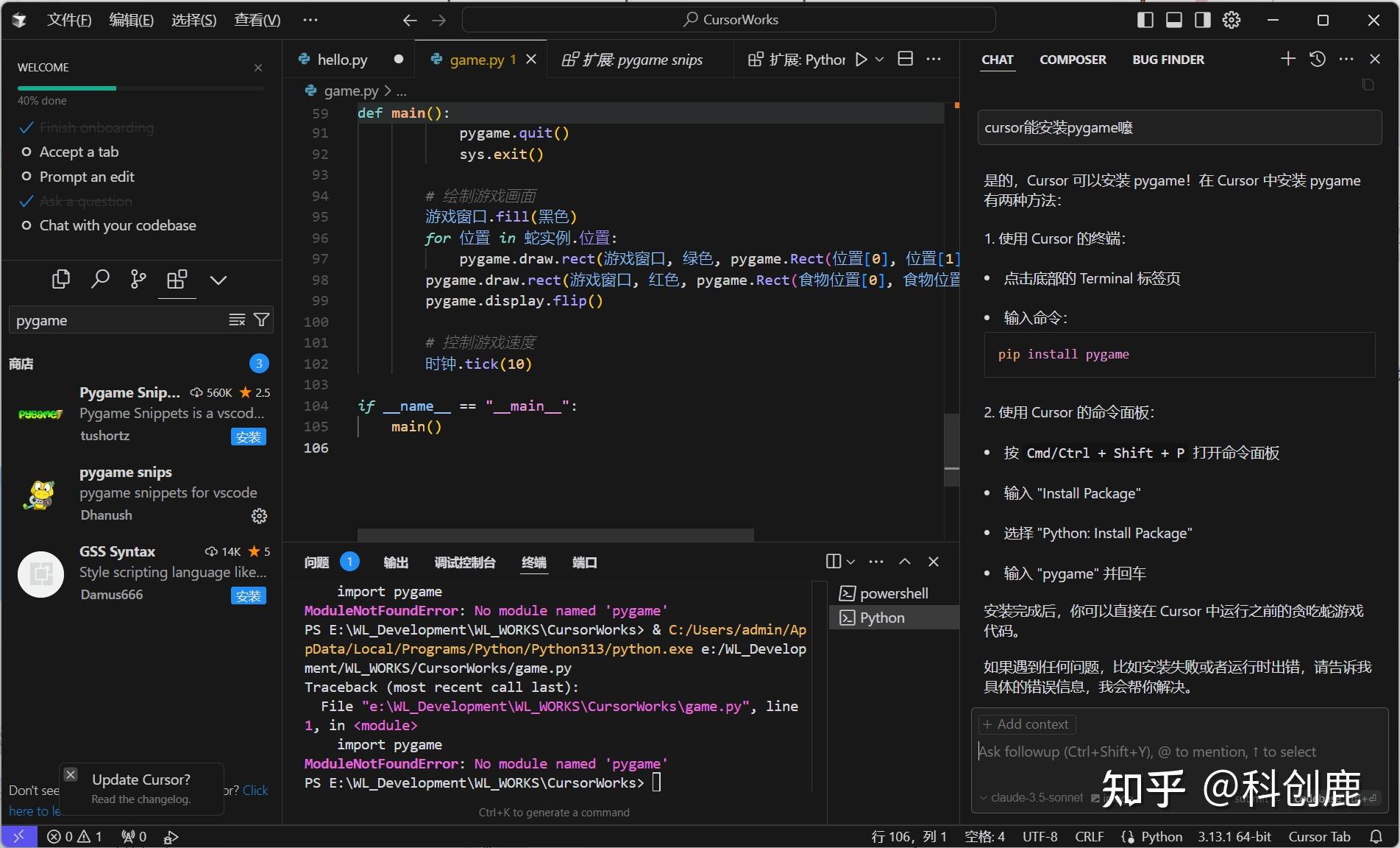Click the split editor layout icon
The height and width of the screenshot is (848, 1400).
tap(906, 59)
